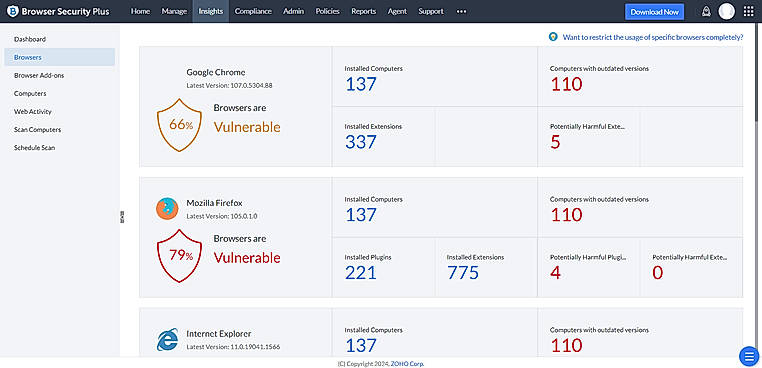Click the Download Now button

(x=654, y=12)
